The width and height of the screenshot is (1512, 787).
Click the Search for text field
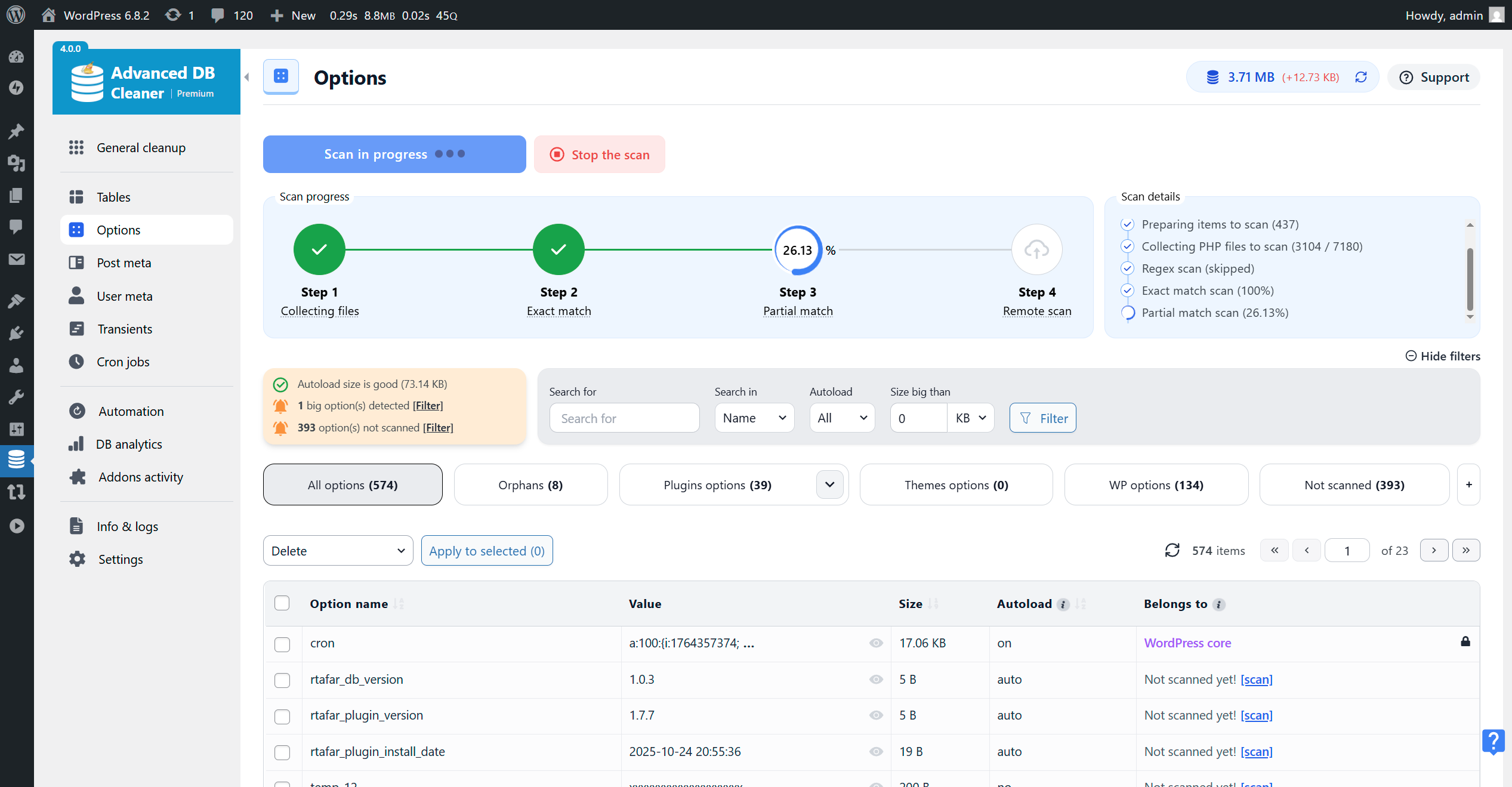pyautogui.click(x=624, y=418)
